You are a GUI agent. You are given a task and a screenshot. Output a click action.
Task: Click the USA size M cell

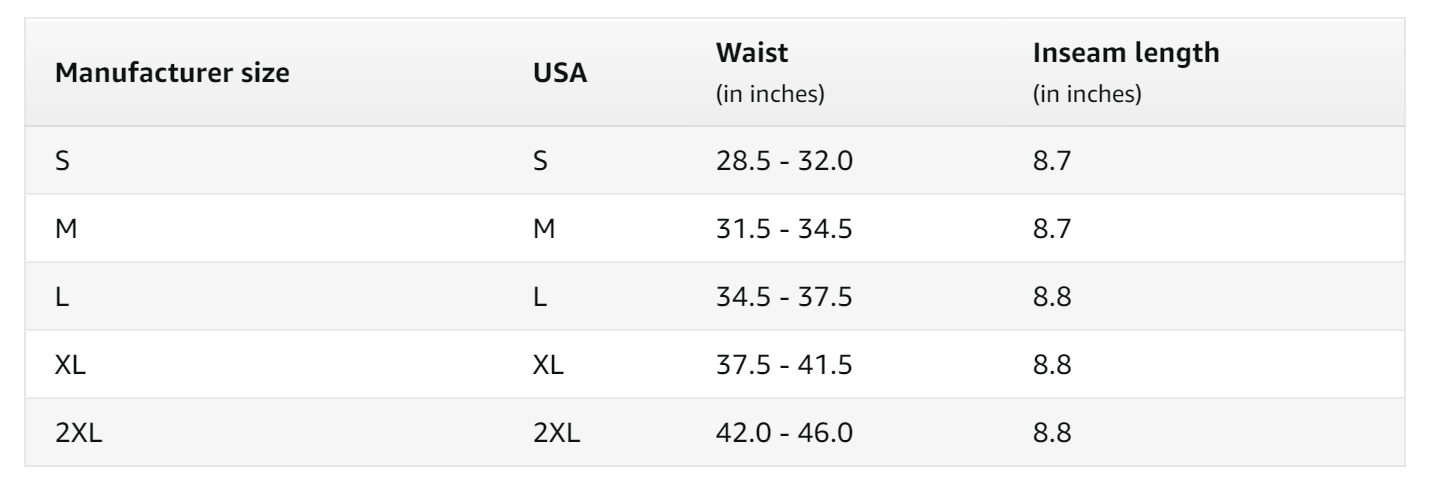(545, 229)
